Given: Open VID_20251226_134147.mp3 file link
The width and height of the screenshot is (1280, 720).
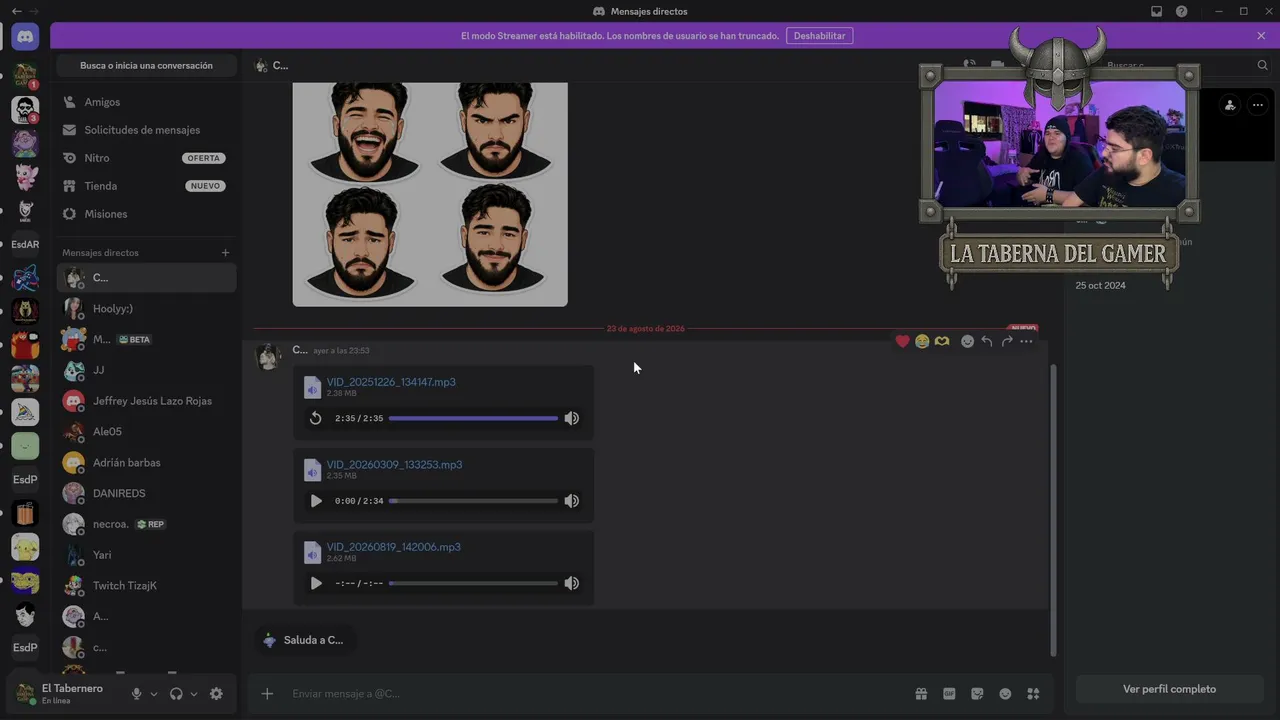Looking at the screenshot, I should tap(391, 382).
